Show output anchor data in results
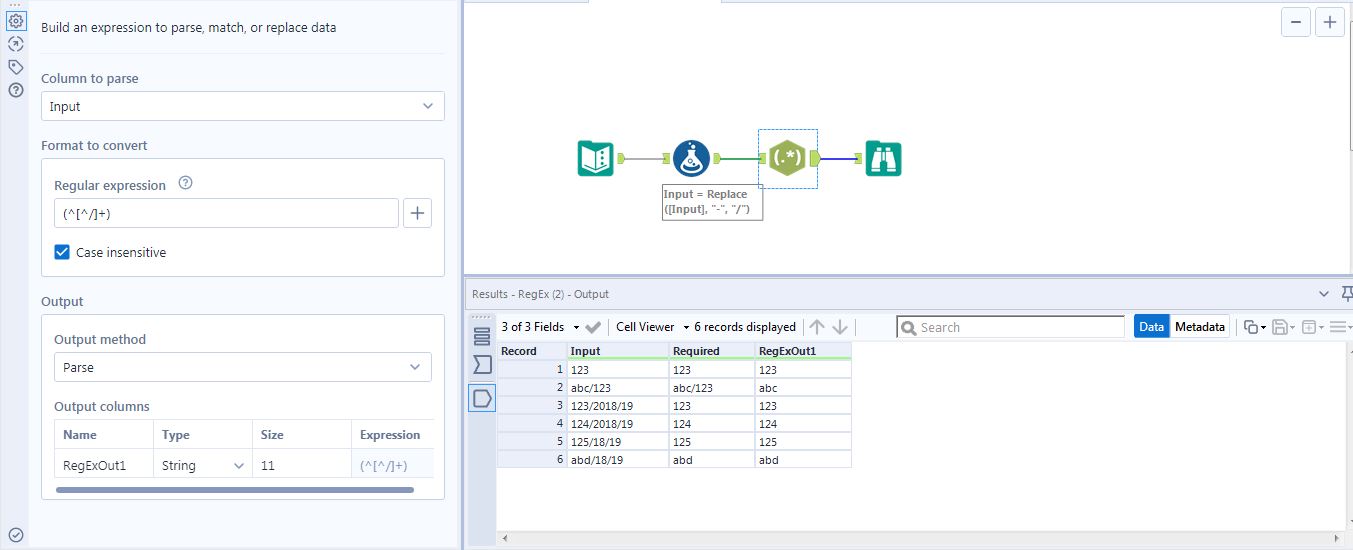The image size is (1353, 550). pos(482,399)
